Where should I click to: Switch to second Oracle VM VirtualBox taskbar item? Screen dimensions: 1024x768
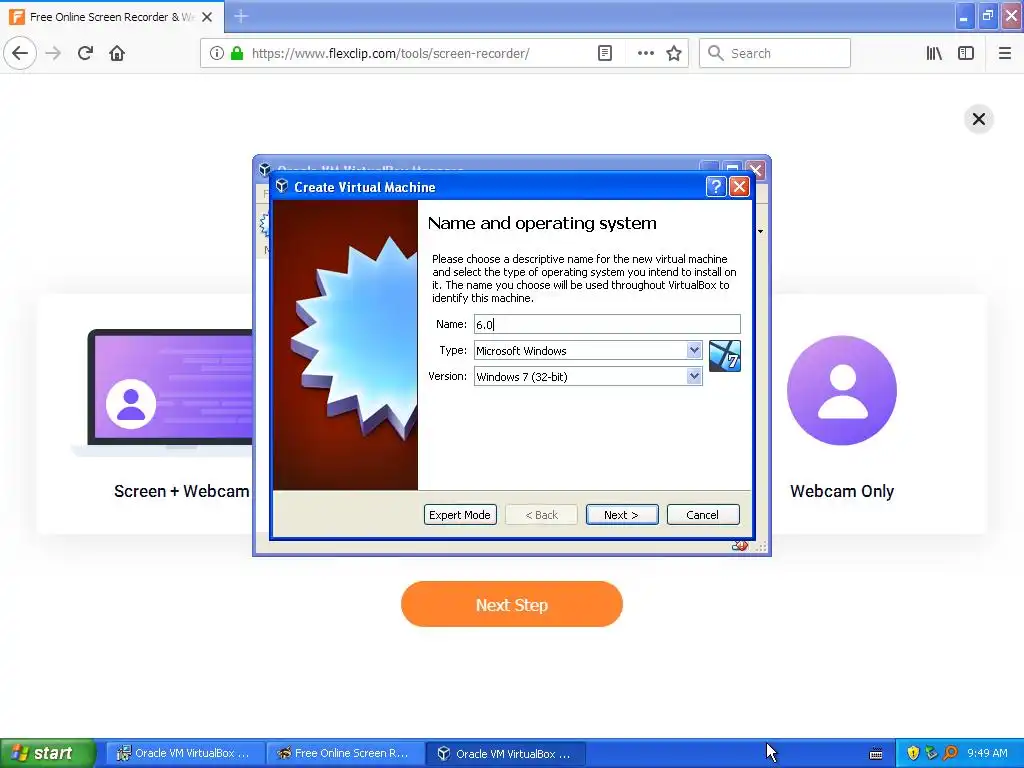tap(506, 753)
